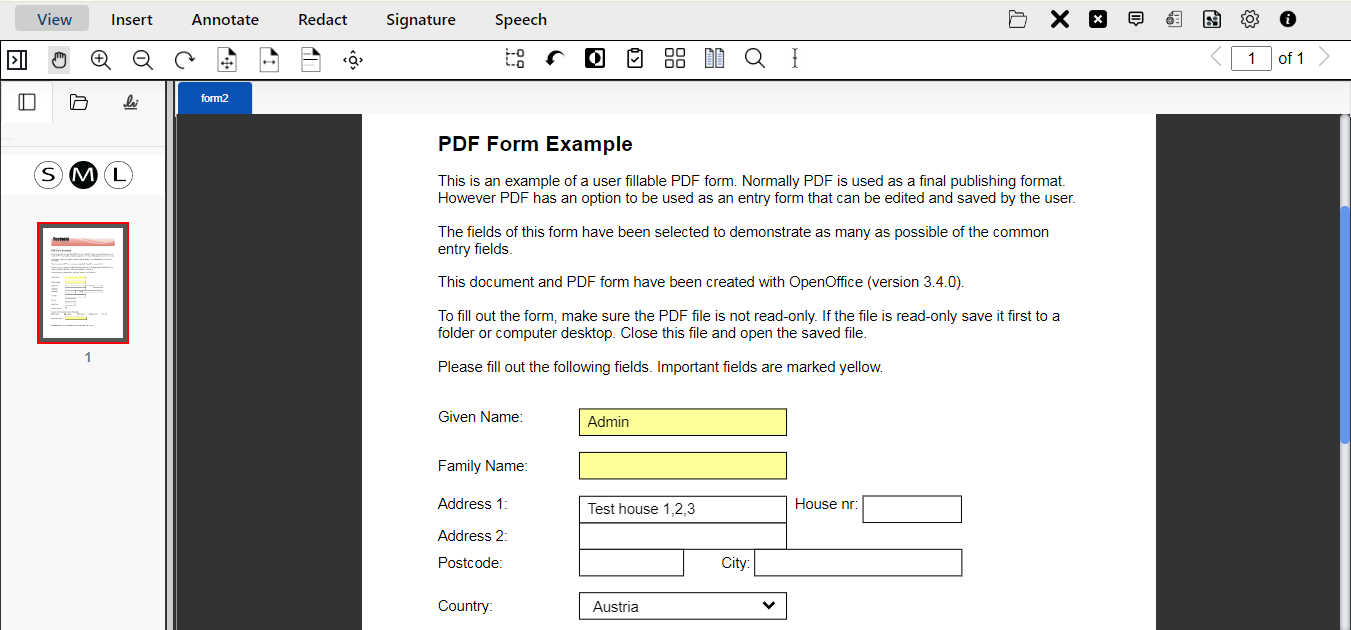Open the document search tool
1351x630 pixels.
(x=754, y=58)
